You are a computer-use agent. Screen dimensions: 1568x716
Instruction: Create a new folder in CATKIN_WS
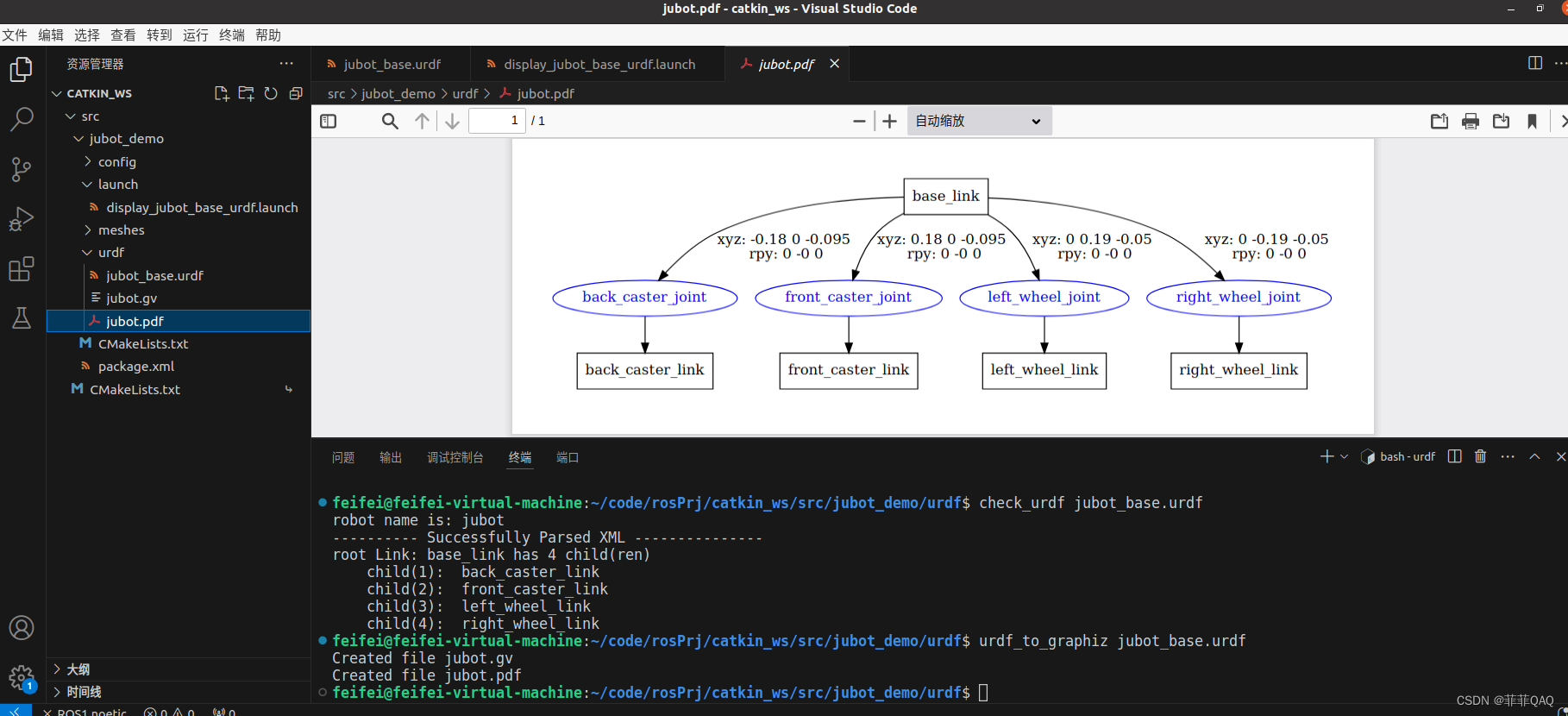coord(247,93)
